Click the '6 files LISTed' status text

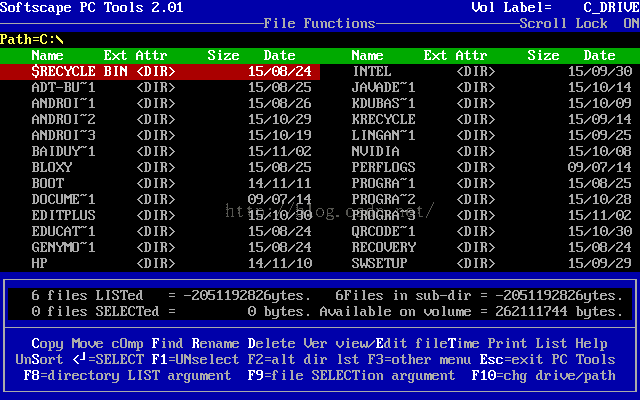point(87,296)
